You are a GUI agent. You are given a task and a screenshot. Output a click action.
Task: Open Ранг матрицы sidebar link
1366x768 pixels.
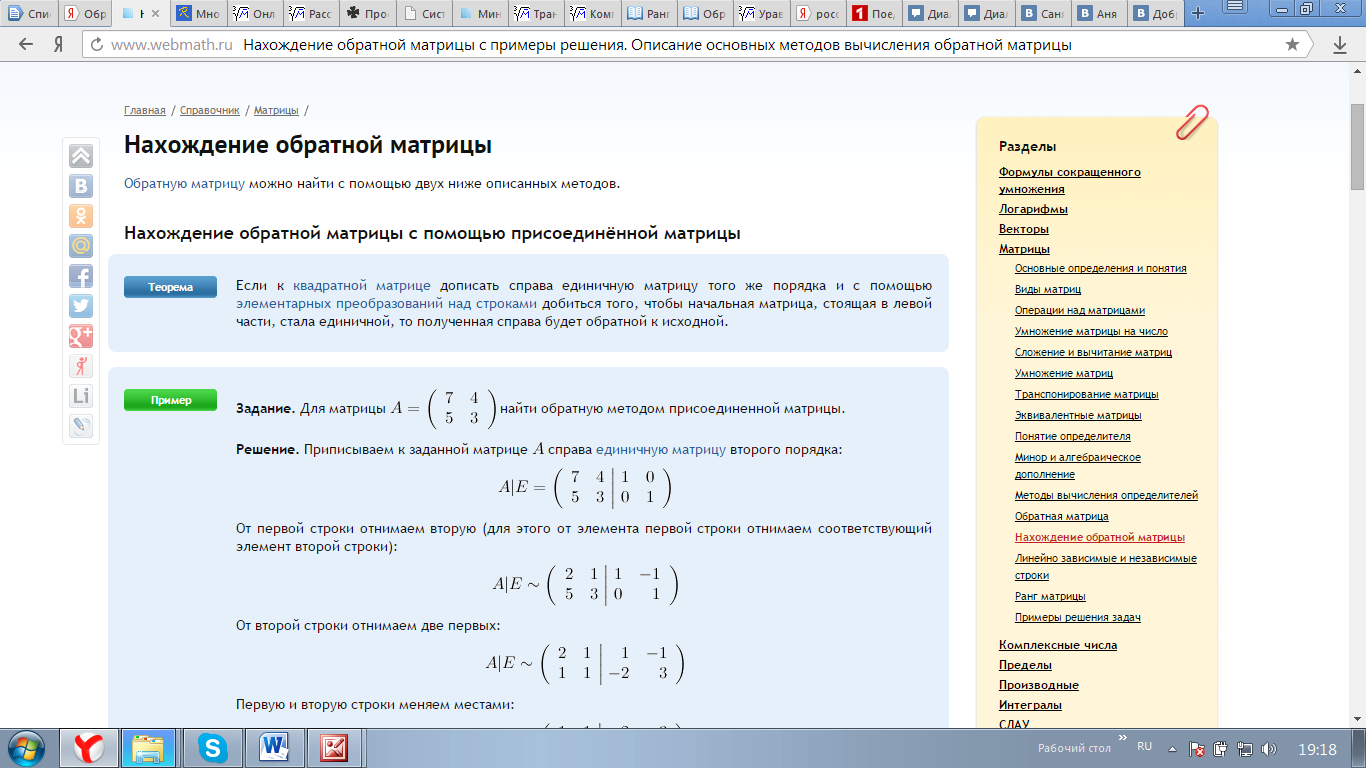click(1050, 596)
